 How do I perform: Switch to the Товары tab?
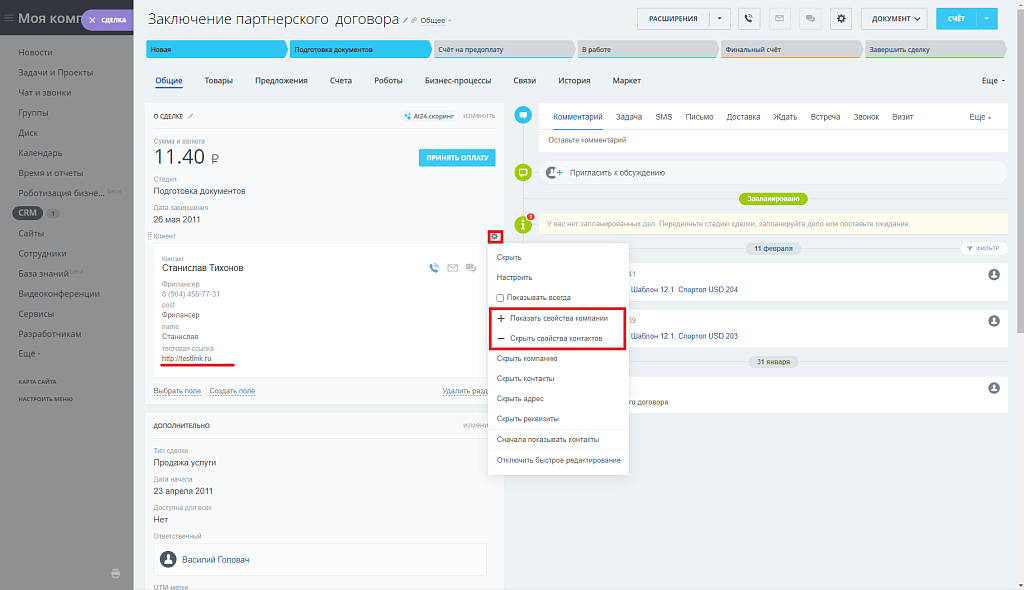[219, 81]
